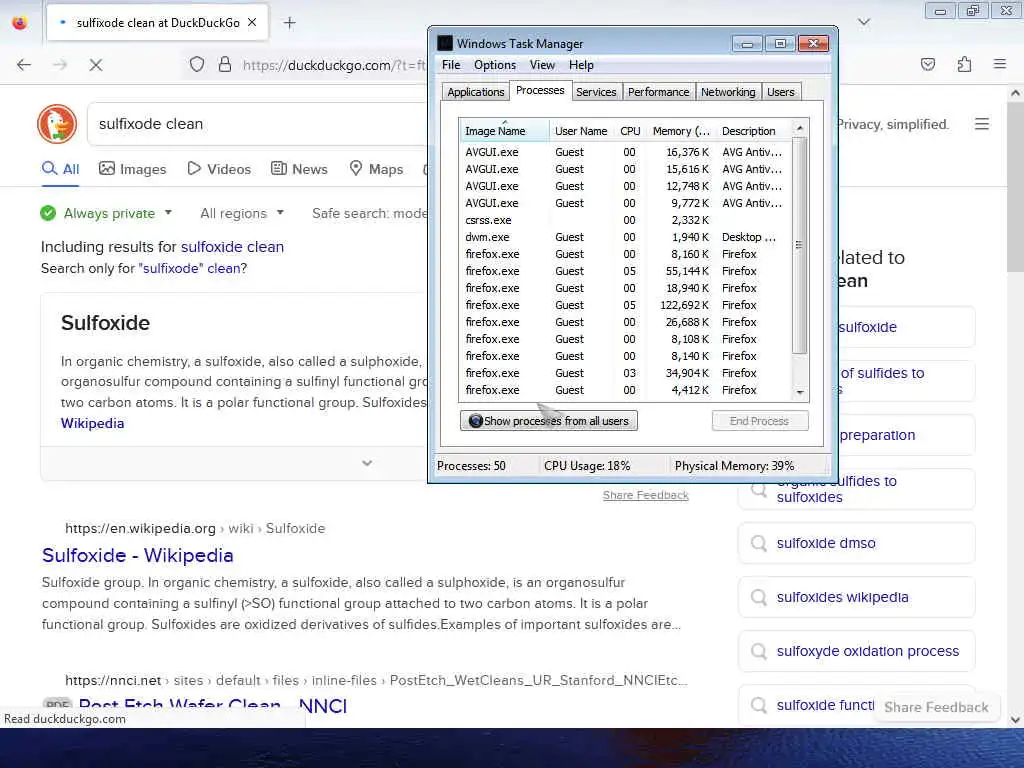Select the firefox.exe row using 122,692 K

pyautogui.click(x=626, y=305)
